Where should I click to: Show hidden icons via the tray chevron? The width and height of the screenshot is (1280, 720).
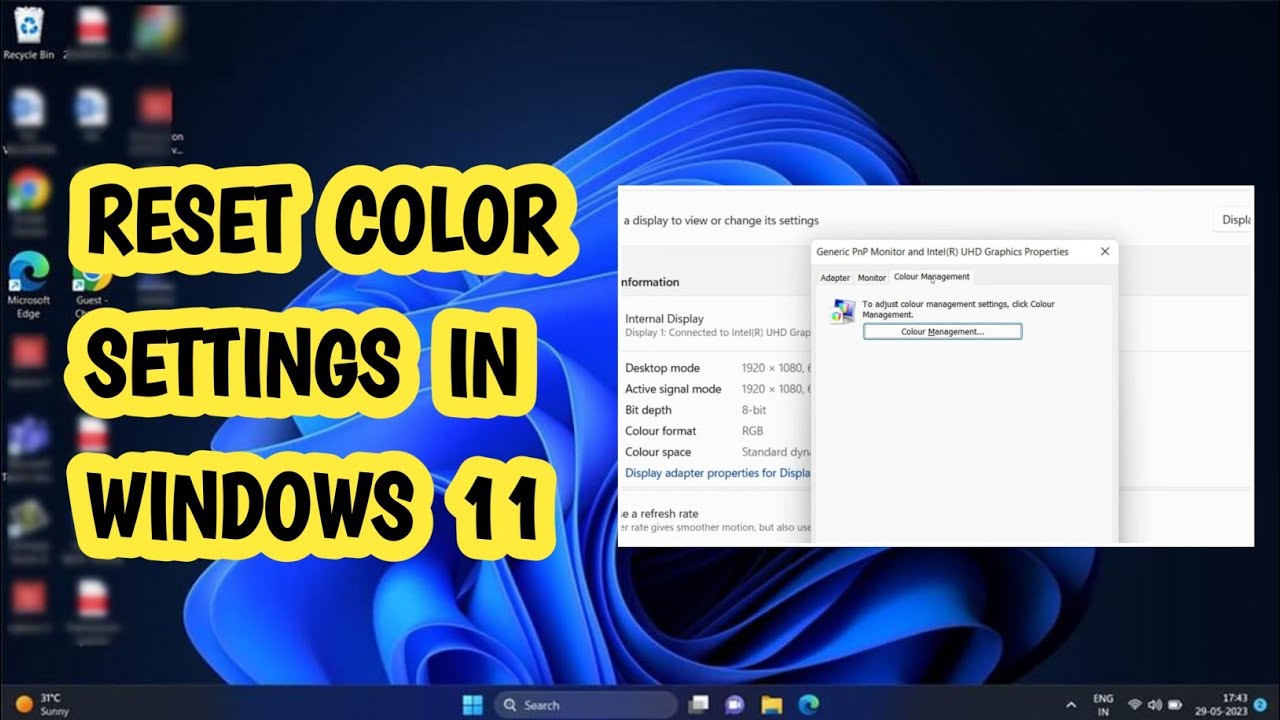point(1071,704)
